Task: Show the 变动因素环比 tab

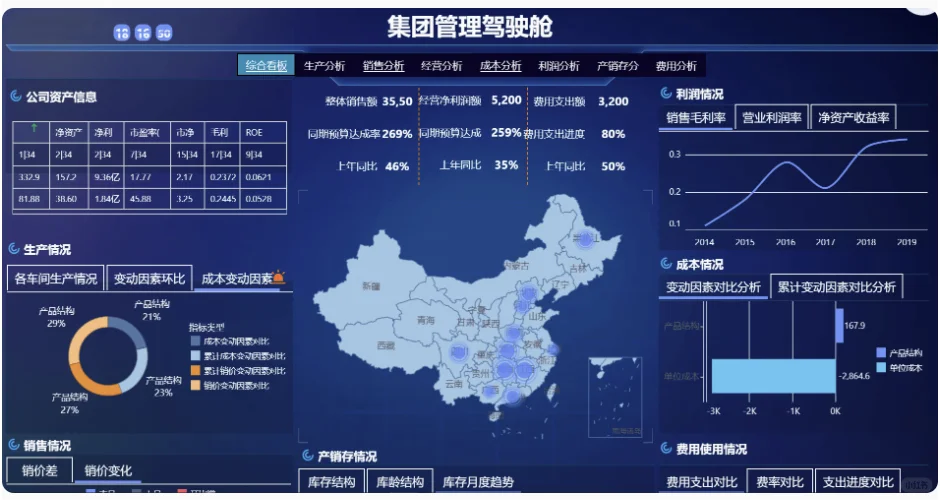Action: click(149, 278)
